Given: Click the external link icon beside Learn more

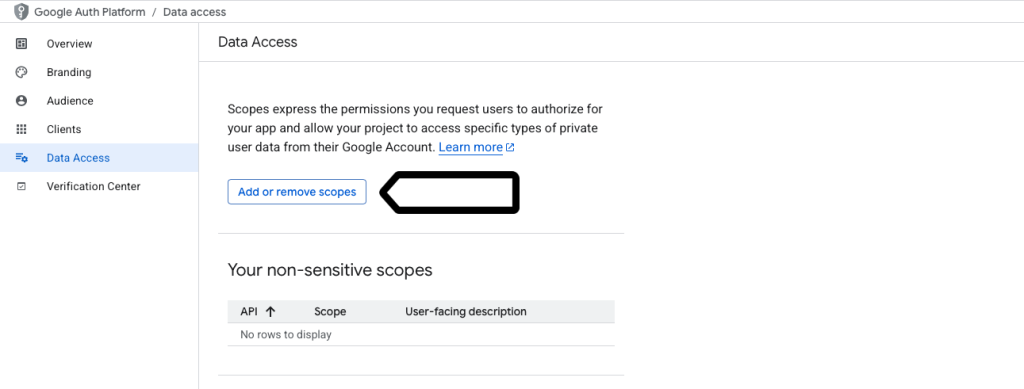Looking at the screenshot, I should (x=510, y=148).
